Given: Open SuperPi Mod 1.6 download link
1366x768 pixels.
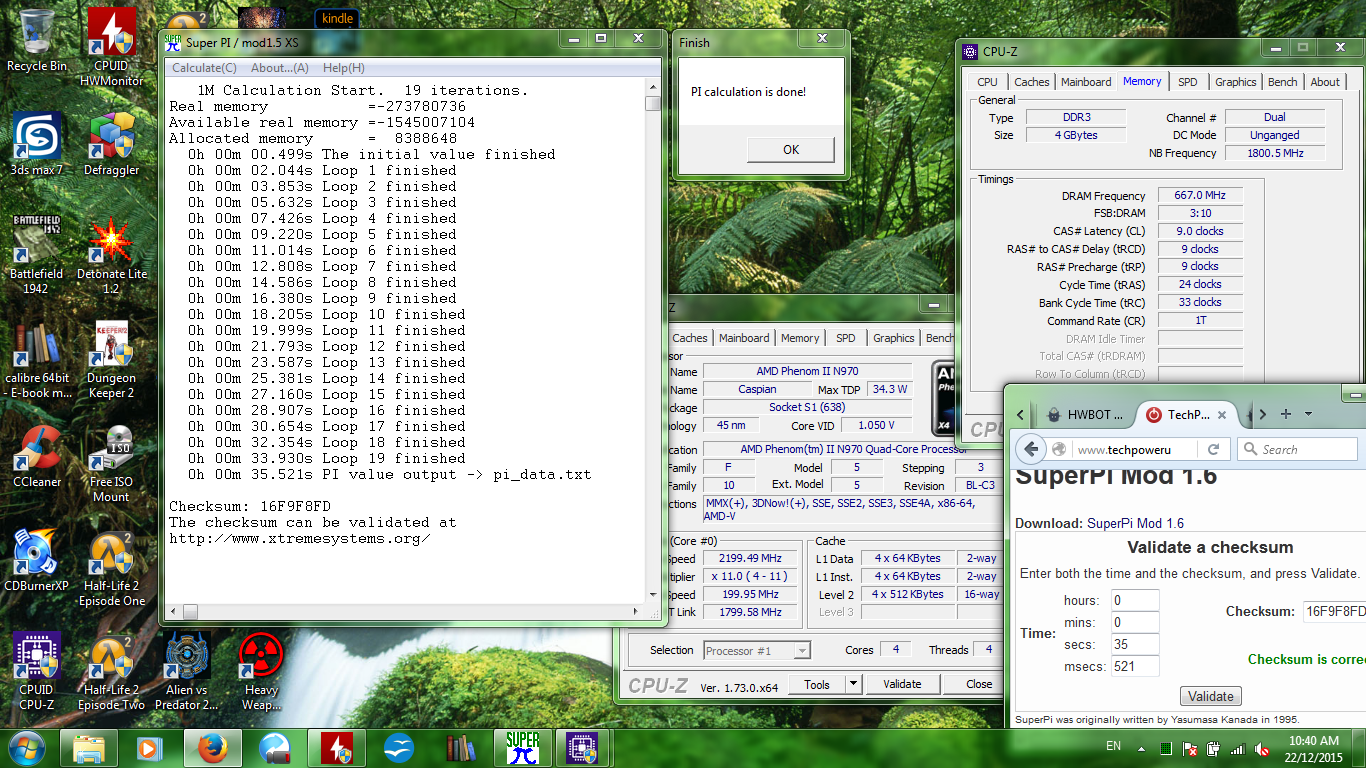Looking at the screenshot, I should (x=1135, y=523).
